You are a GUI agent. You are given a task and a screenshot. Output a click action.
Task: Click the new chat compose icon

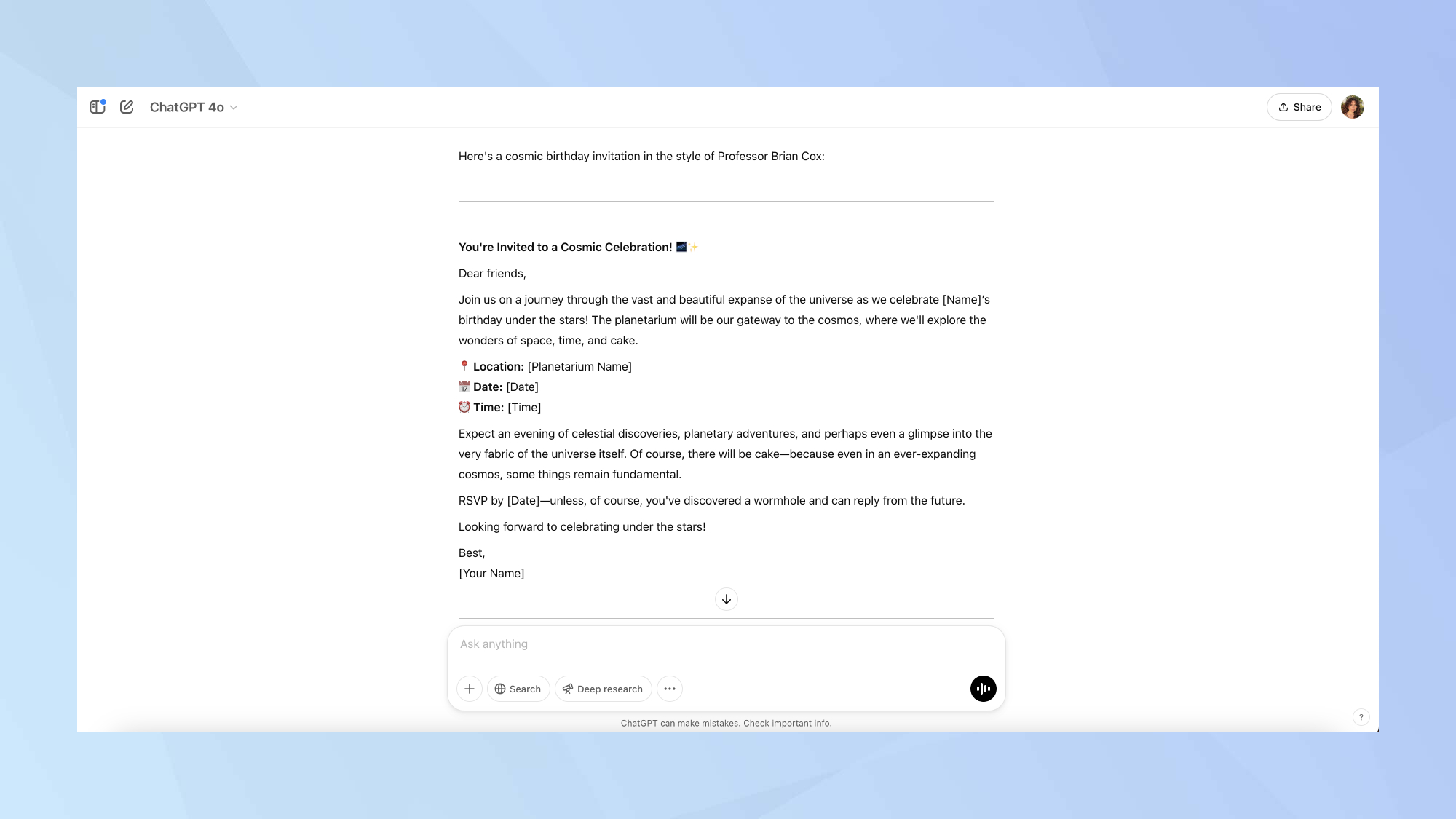(127, 107)
